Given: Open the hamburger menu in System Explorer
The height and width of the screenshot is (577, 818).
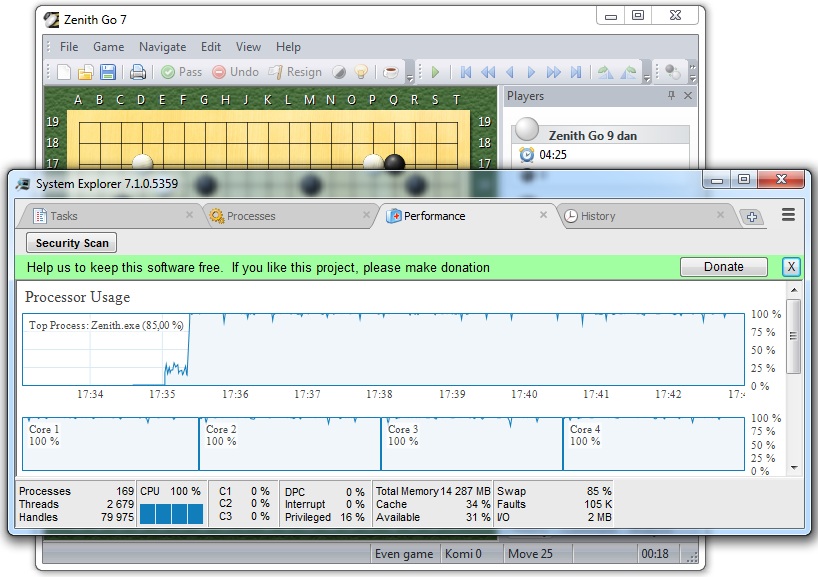Looking at the screenshot, I should pos(788,215).
